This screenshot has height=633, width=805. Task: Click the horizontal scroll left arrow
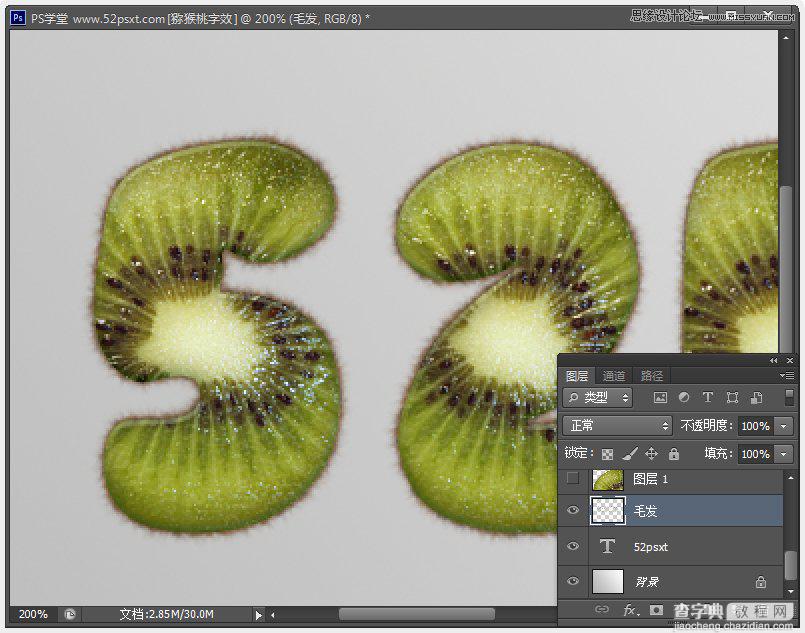click(x=273, y=615)
